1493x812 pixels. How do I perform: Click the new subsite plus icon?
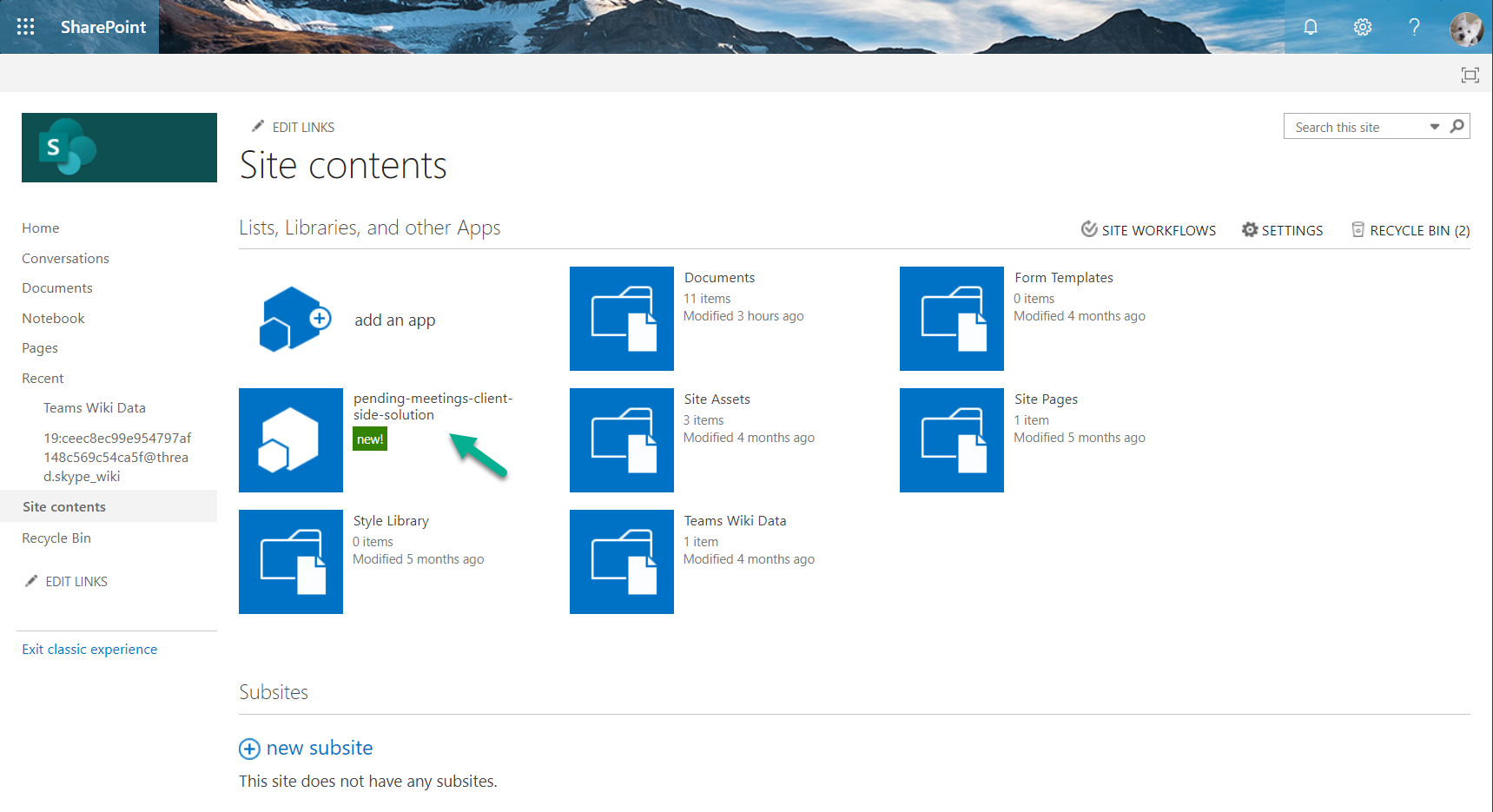tap(249, 749)
